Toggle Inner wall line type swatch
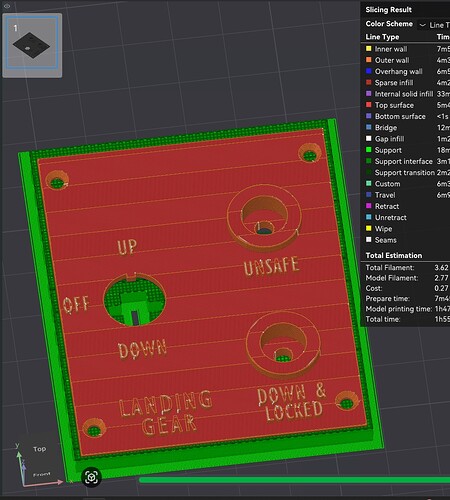 point(368,49)
